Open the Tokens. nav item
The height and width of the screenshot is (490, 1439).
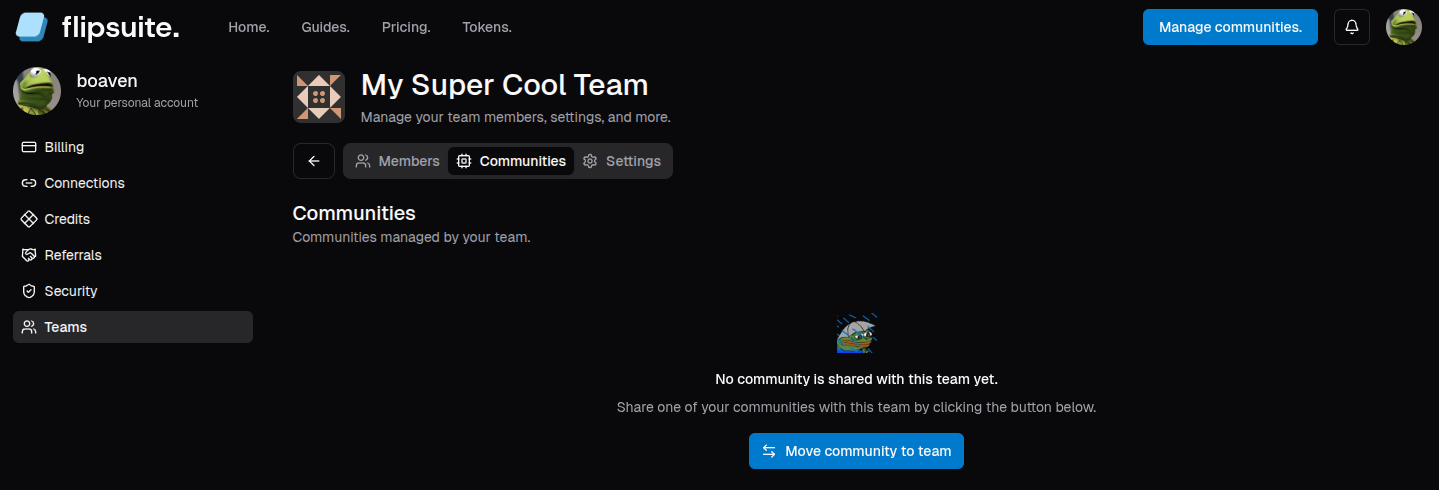click(487, 27)
